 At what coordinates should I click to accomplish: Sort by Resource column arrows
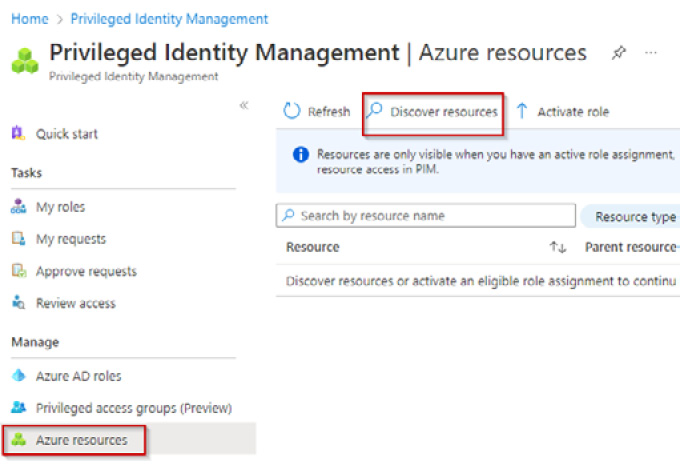tap(558, 247)
